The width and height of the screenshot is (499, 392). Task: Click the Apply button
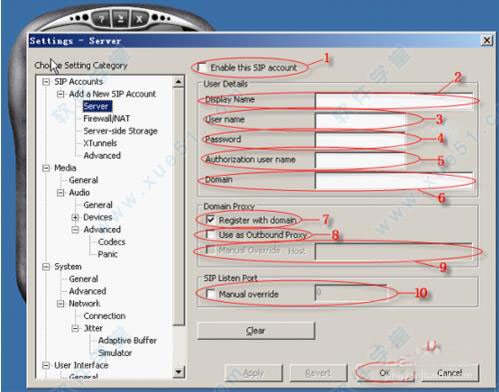(254, 373)
